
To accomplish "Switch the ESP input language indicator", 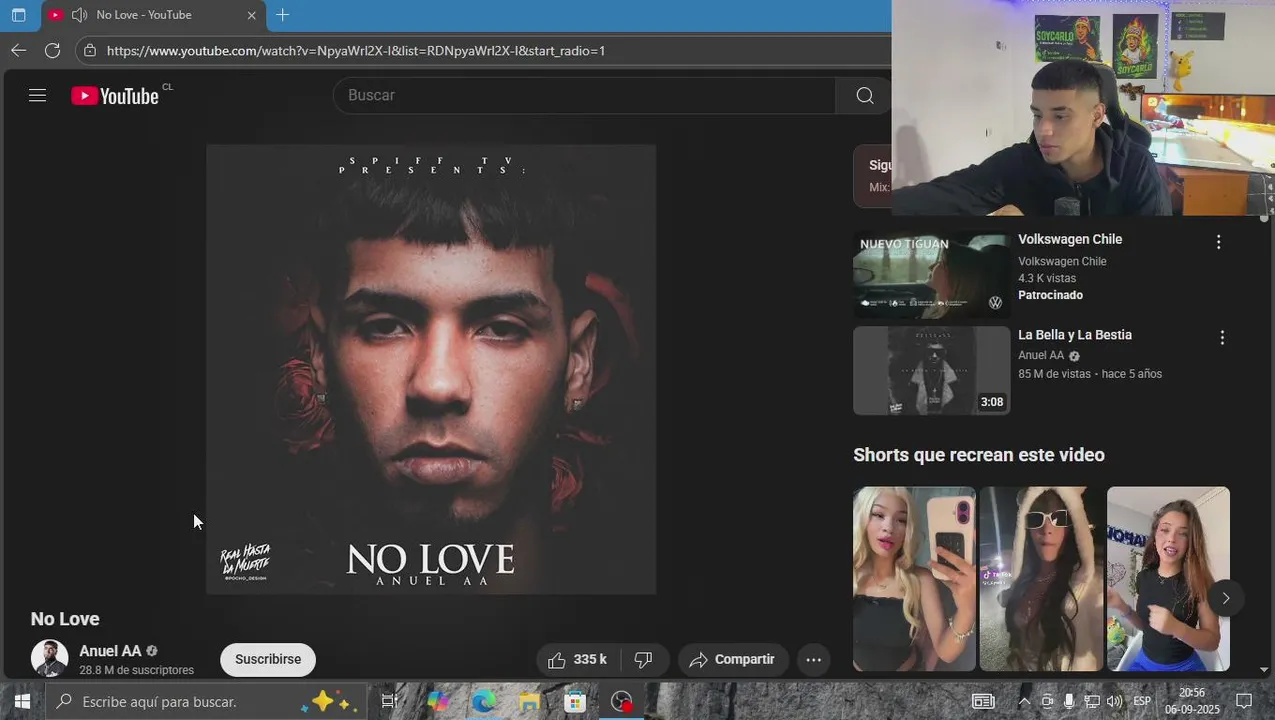I will [1142, 701].
